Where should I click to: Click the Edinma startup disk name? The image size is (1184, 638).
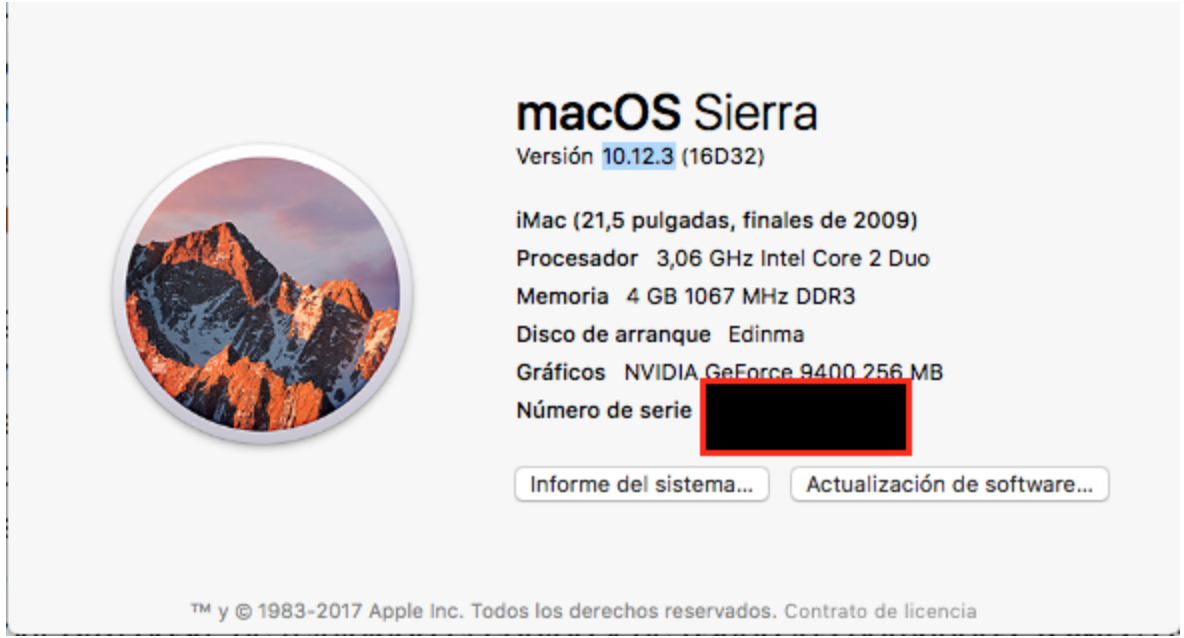[x=766, y=334]
